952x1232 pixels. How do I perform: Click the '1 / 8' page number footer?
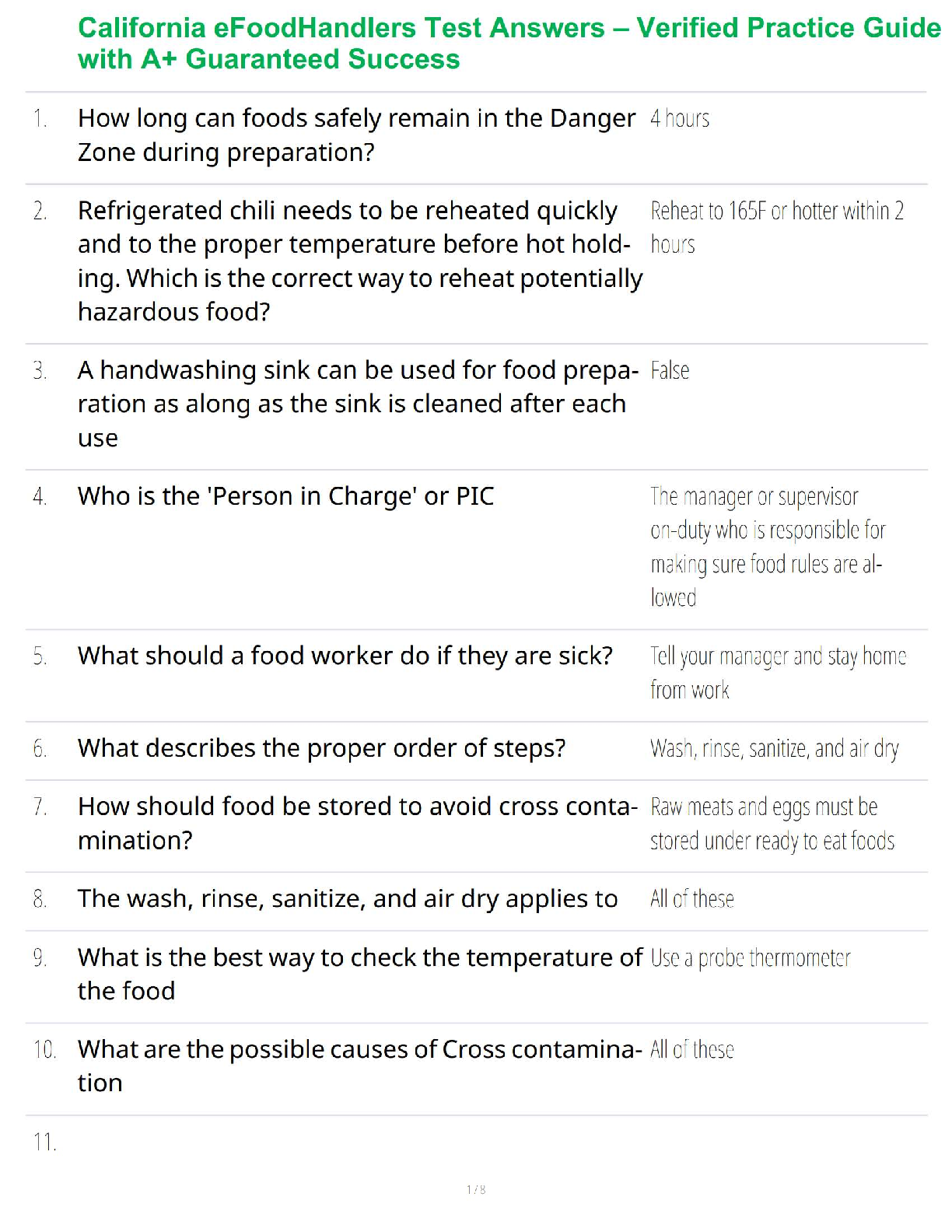[476, 1189]
